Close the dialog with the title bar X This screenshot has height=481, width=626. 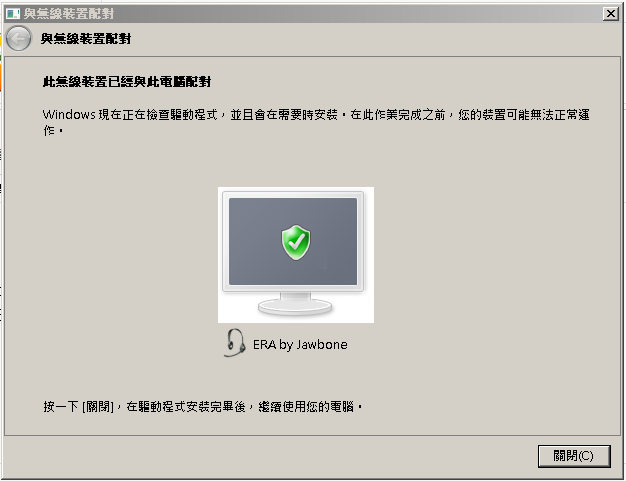(x=610, y=14)
